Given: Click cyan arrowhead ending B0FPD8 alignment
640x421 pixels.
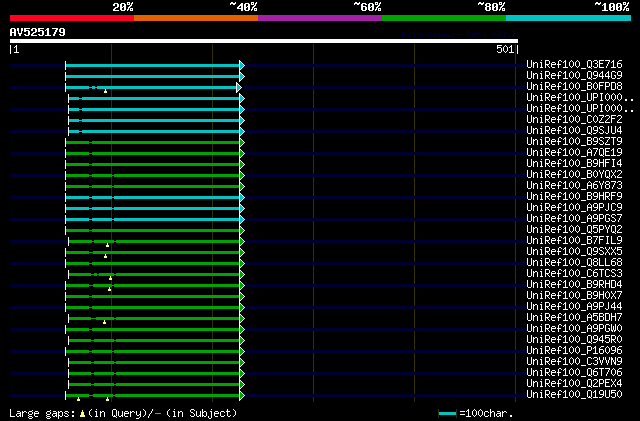Looking at the screenshot, I should pos(239,87).
